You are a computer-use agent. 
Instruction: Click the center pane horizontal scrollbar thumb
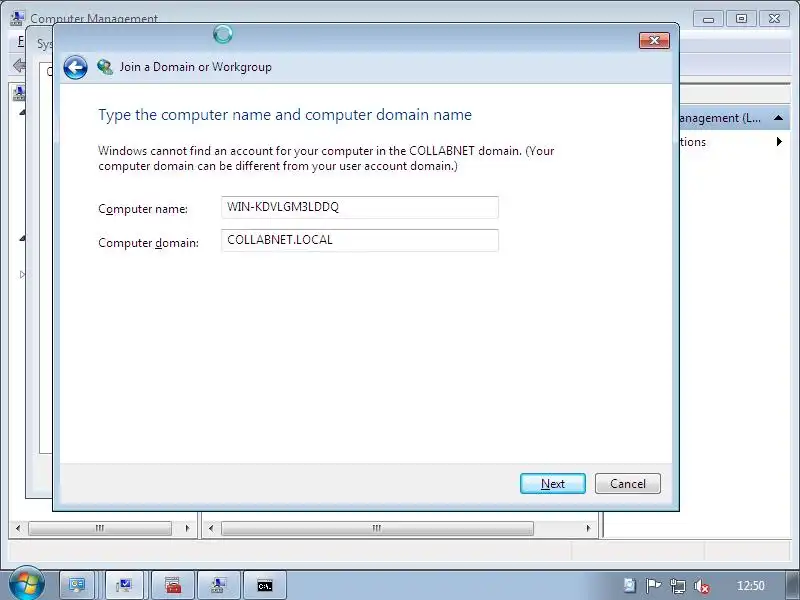(377, 528)
